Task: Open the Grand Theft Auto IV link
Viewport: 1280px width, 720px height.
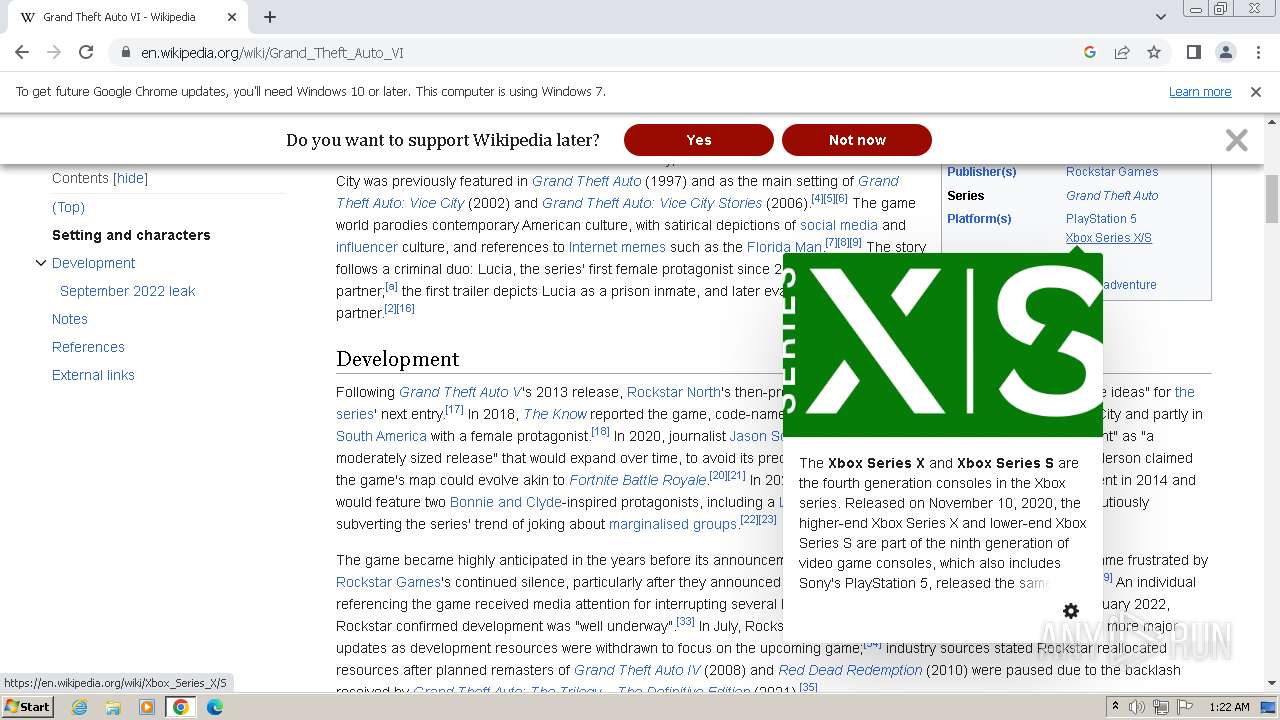Action: coord(637,670)
